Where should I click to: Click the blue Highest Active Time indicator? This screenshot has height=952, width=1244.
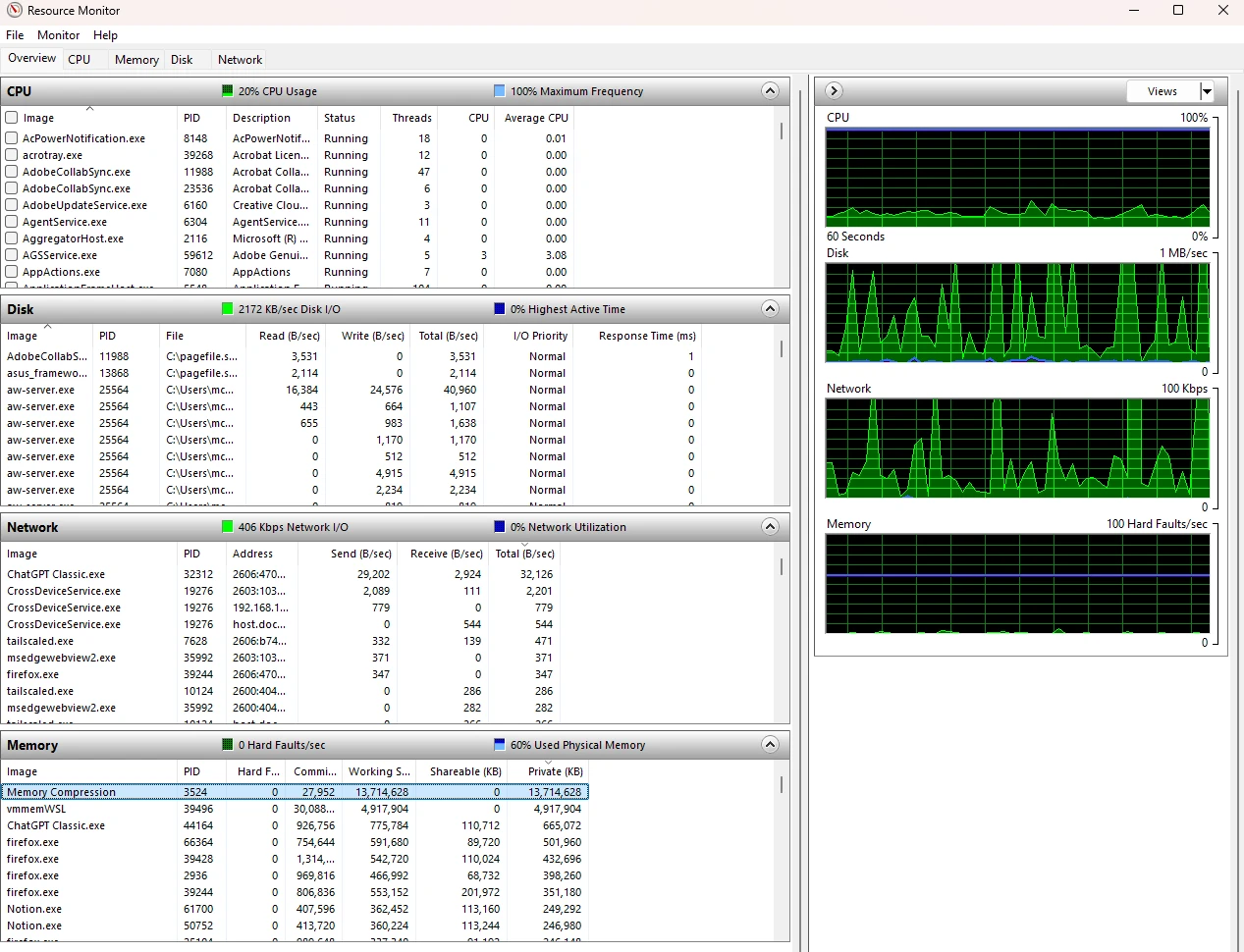pyautogui.click(x=500, y=309)
